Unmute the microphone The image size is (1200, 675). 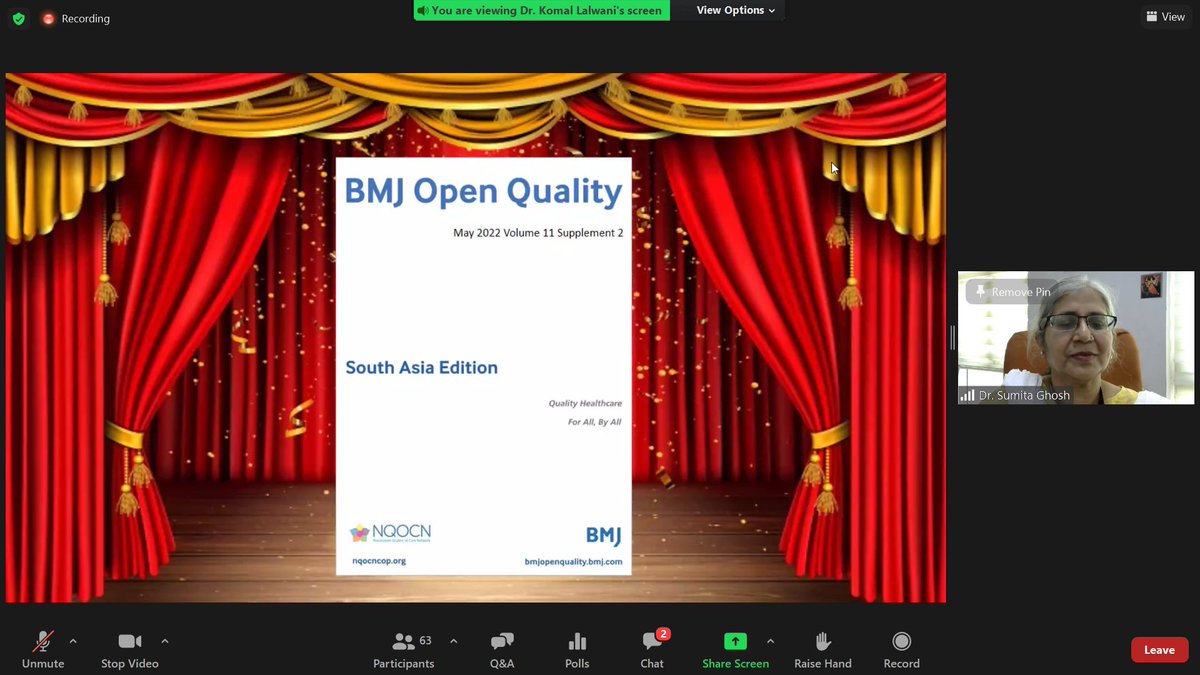tap(43, 649)
